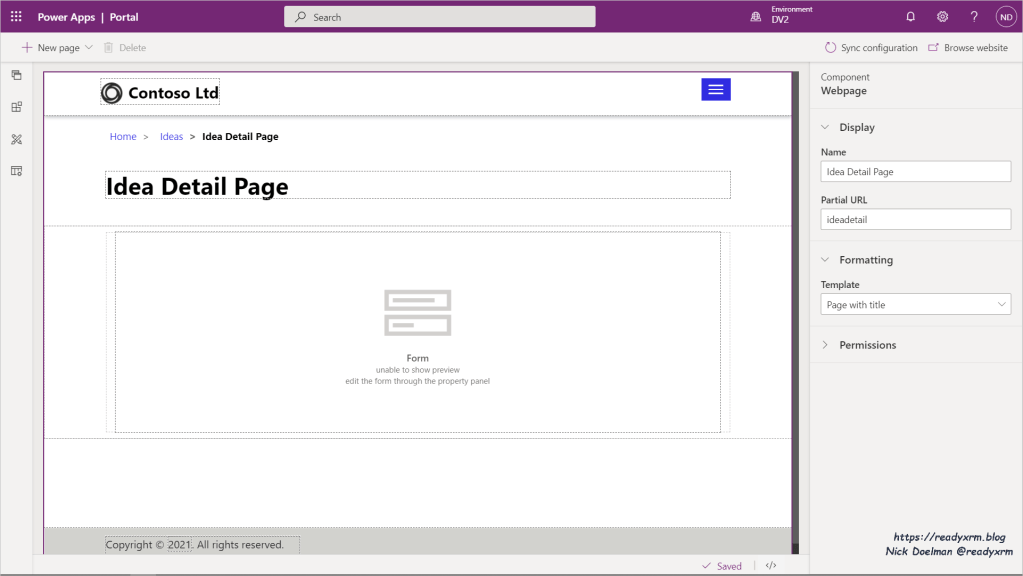Open the Components icon in left sidebar
This screenshot has width=1023, height=576.
pyautogui.click(x=16, y=108)
